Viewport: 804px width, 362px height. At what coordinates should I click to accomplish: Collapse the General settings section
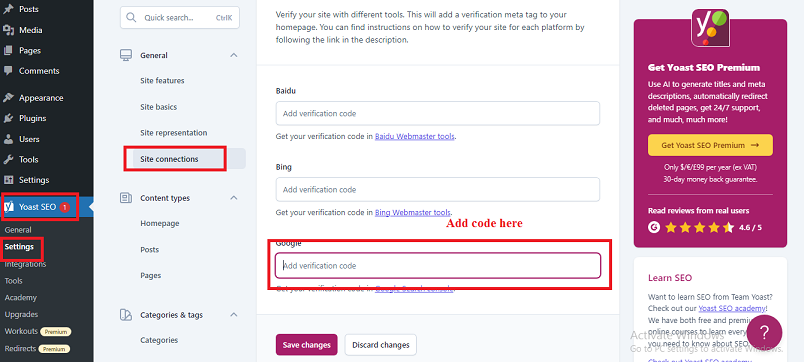tap(234, 55)
